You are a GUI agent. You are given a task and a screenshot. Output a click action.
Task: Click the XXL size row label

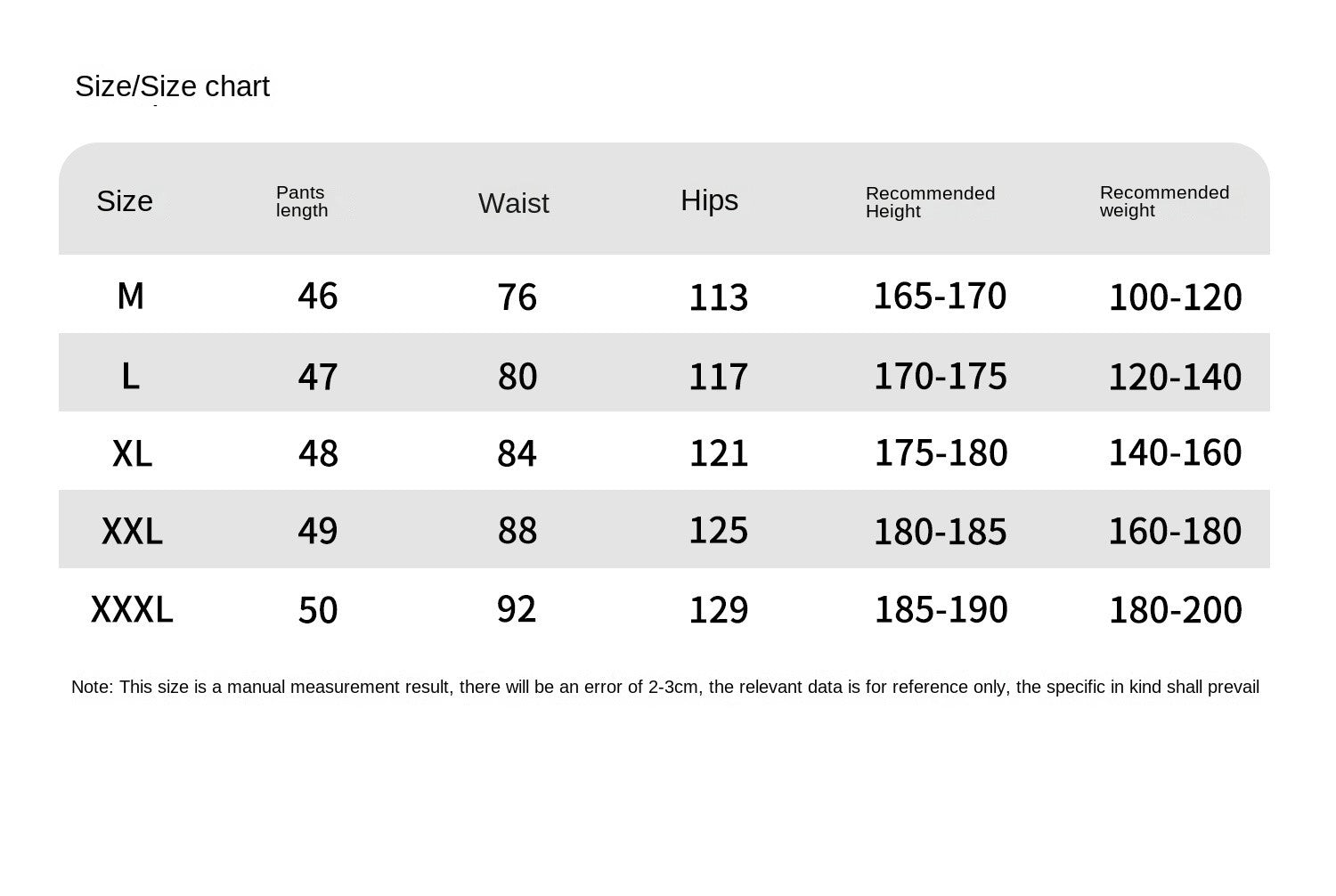(x=132, y=532)
